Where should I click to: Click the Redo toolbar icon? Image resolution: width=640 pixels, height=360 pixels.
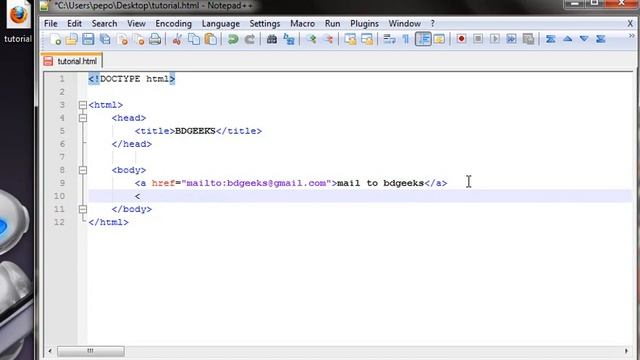pos(249,39)
